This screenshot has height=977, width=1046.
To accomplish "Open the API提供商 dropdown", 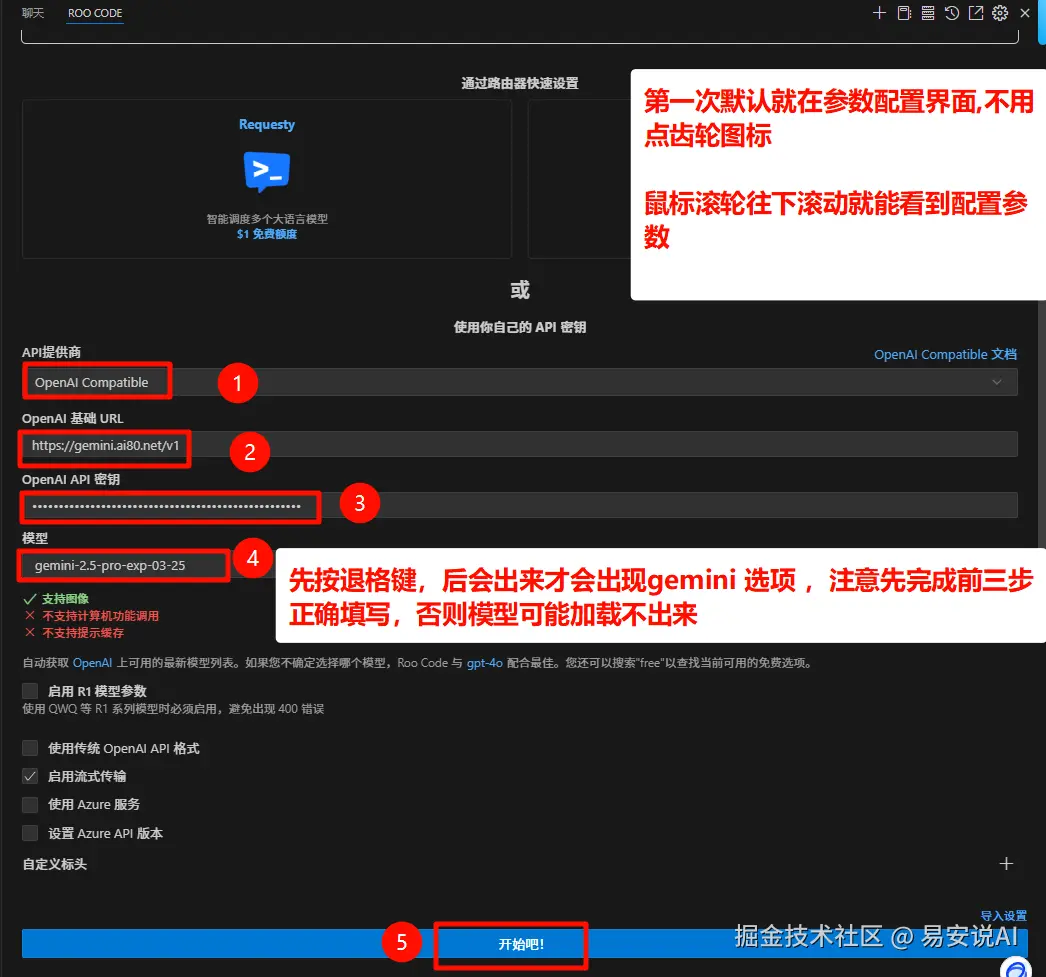I will 520,382.
